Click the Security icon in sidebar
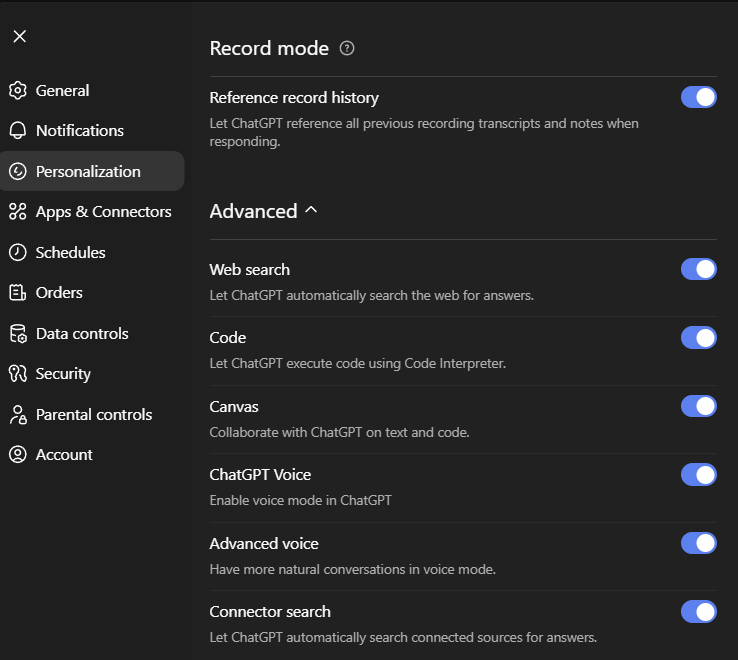 (17, 374)
